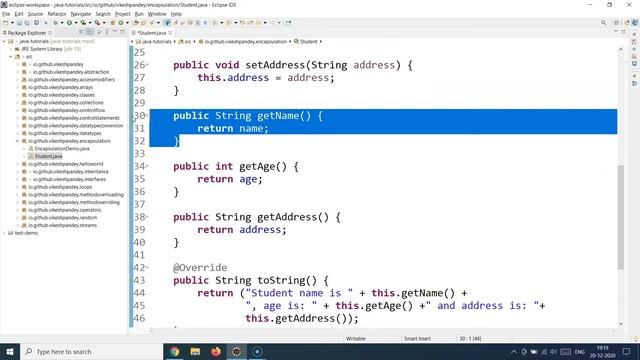Open Package Explorer view menu (three dots)
This screenshot has width=640, height=360.
tap(107, 32)
